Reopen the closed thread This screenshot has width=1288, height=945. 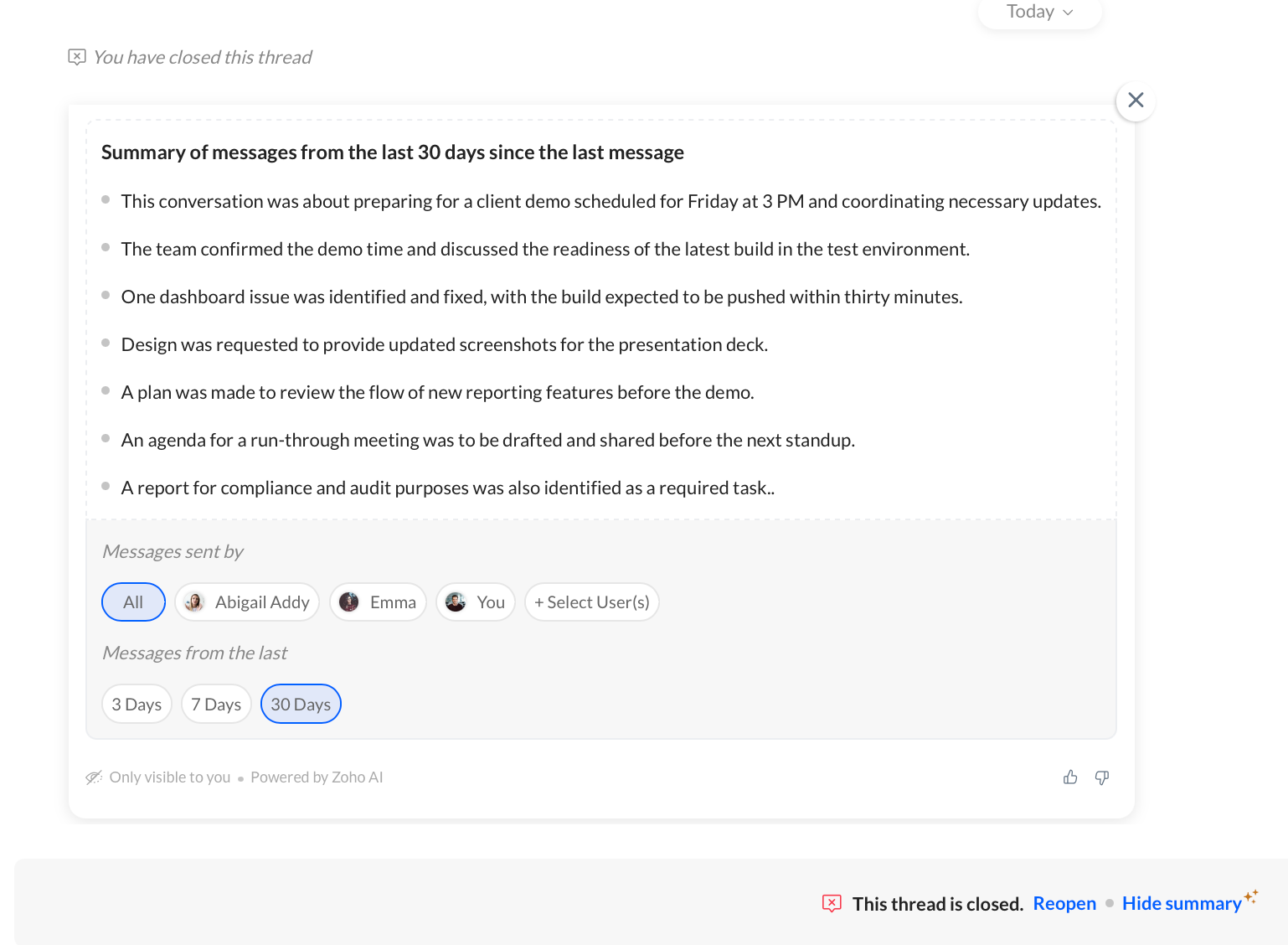click(x=1064, y=903)
